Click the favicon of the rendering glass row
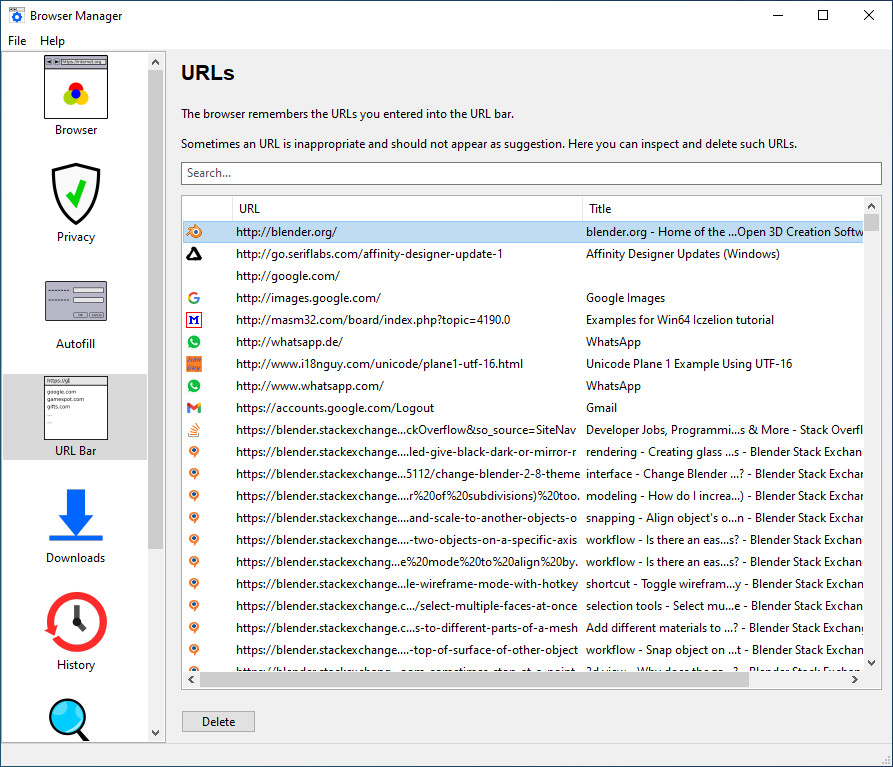Screen dimensions: 893x767 (x=194, y=452)
